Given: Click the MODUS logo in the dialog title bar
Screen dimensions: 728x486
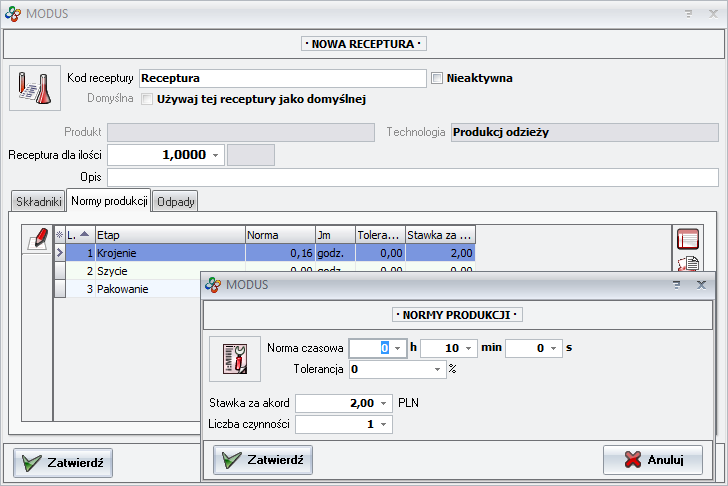Looking at the screenshot, I should 212,285.
